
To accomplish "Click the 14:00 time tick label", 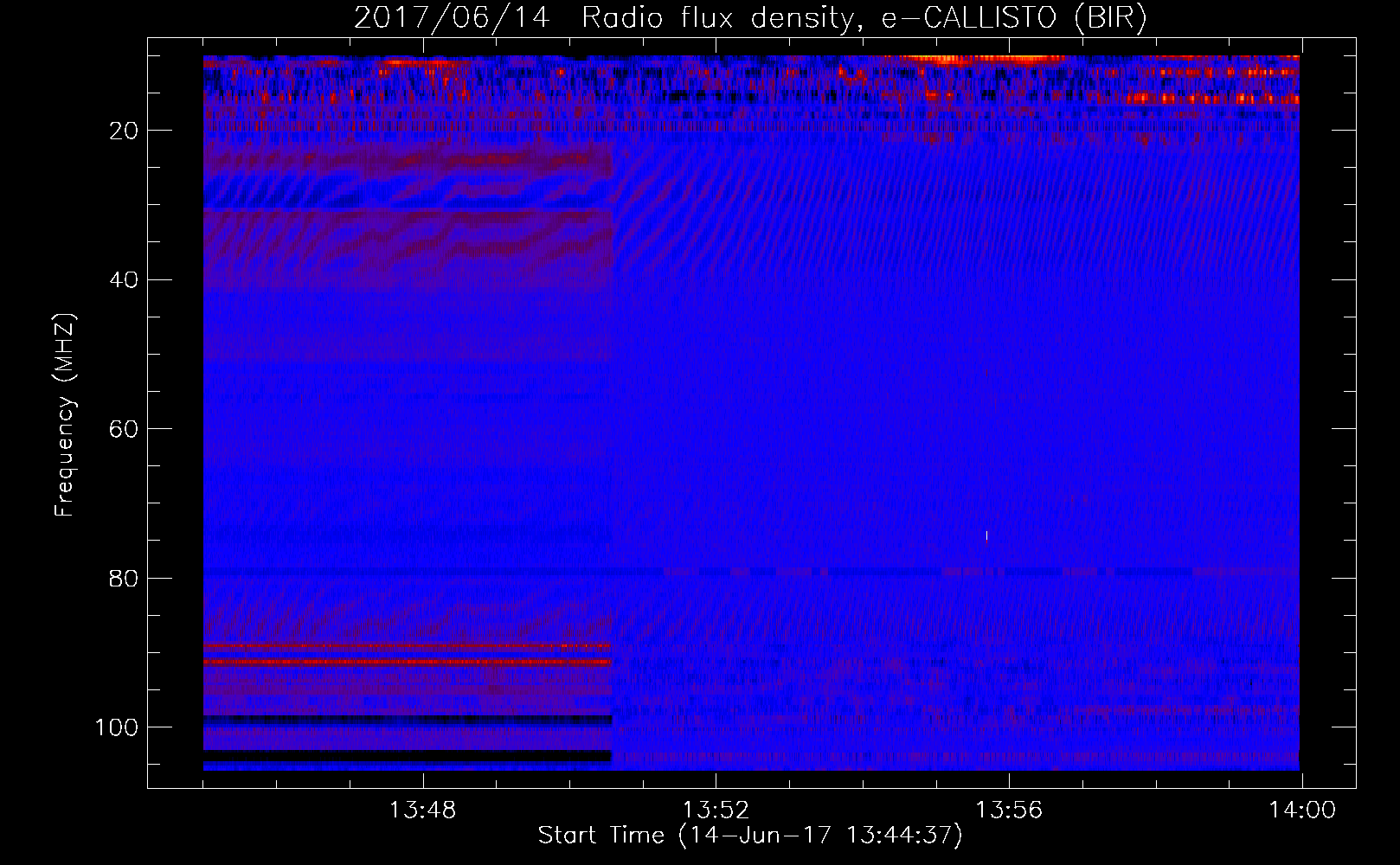I will pos(1302,811).
